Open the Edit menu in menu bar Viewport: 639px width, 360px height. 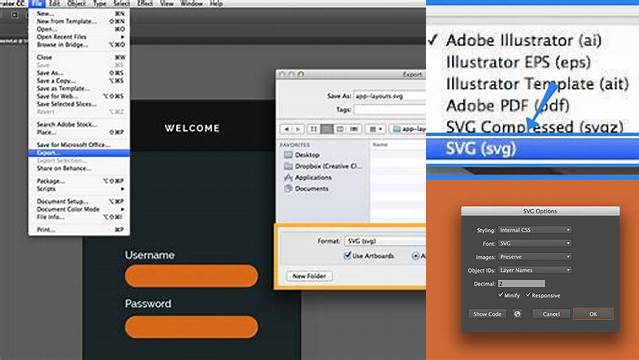tap(54, 4)
